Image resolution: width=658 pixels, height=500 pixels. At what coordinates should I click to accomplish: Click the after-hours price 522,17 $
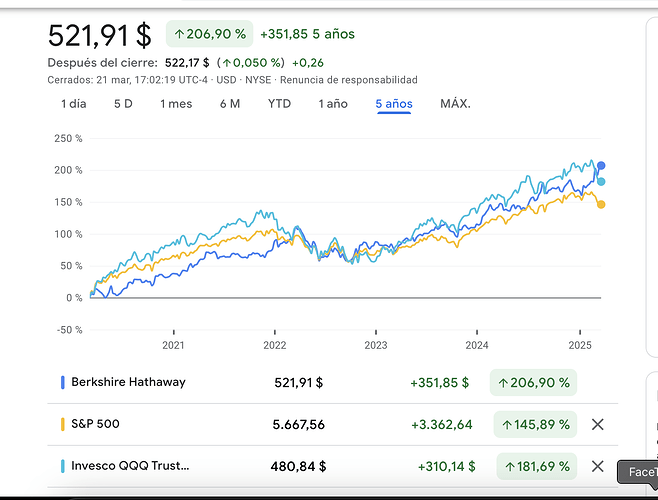point(187,63)
